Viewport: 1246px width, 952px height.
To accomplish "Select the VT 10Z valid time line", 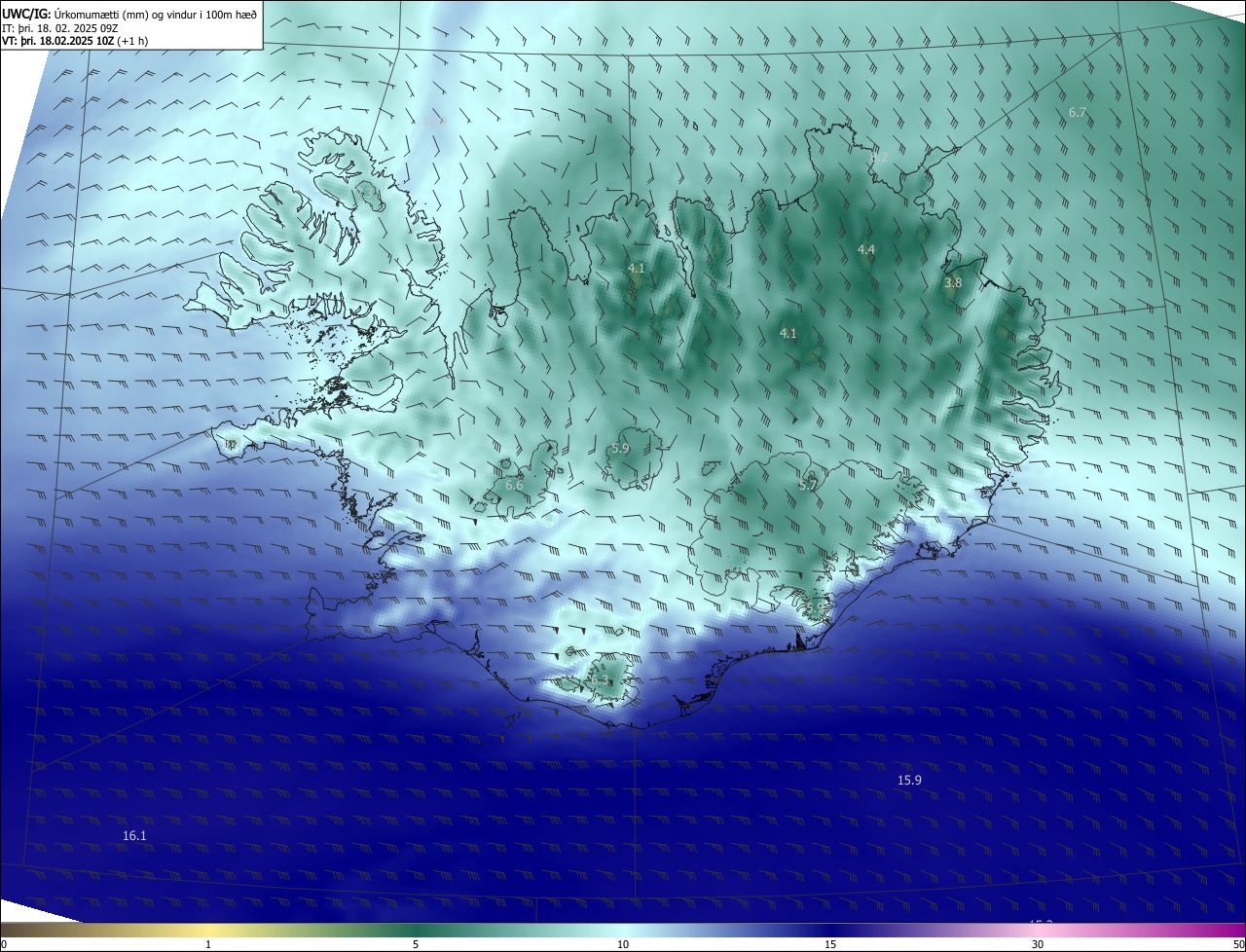I will point(75,41).
